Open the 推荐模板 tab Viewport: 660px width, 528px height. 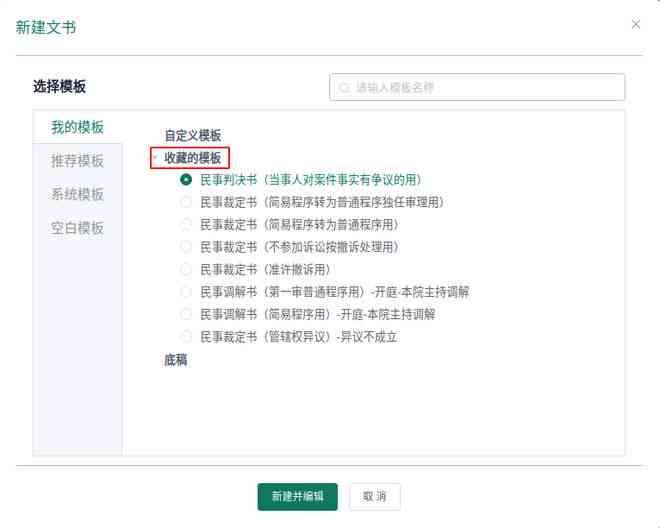(77, 160)
